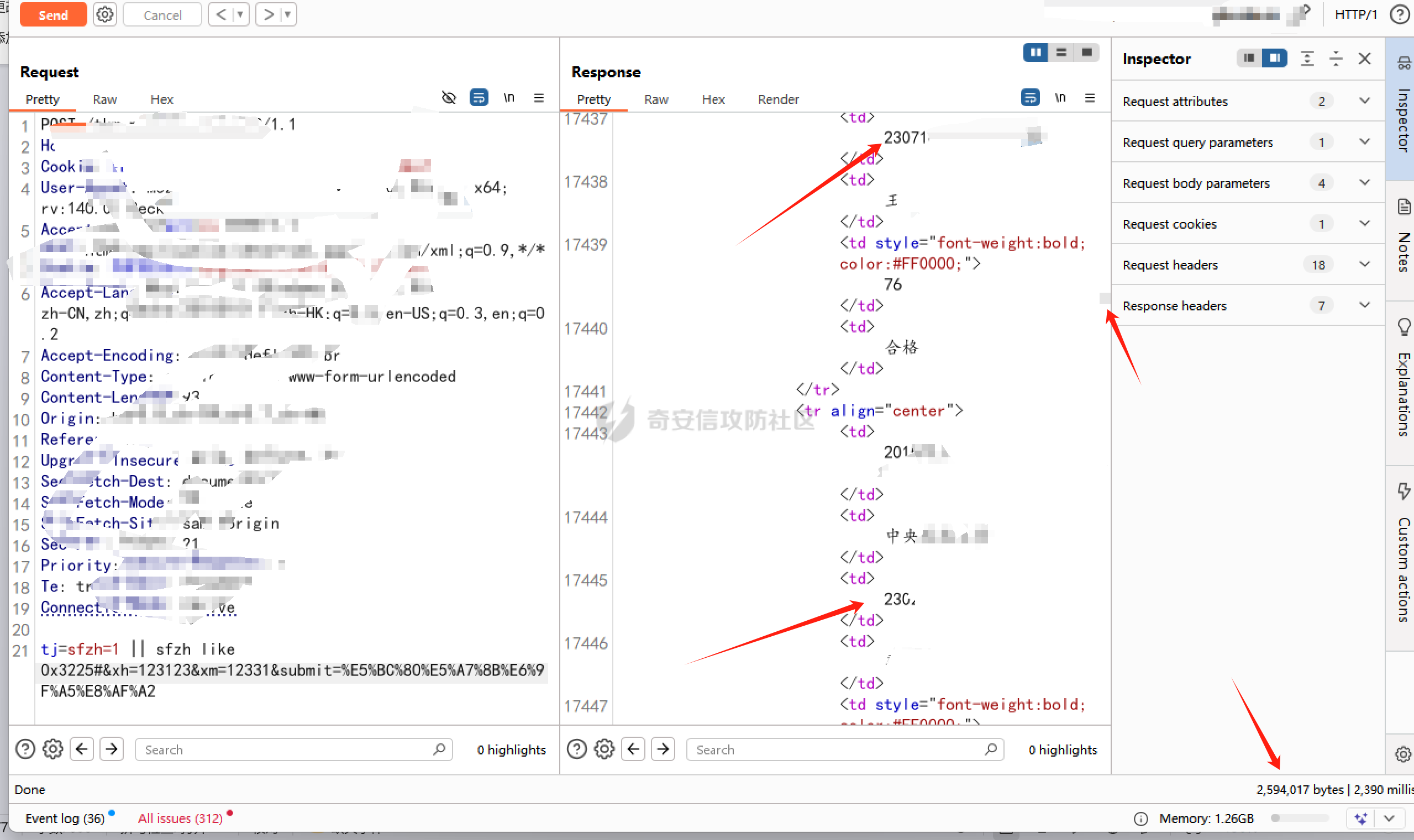This screenshot has width=1414, height=840.
Task: Switch to the Request Raw tab
Action: [x=105, y=99]
